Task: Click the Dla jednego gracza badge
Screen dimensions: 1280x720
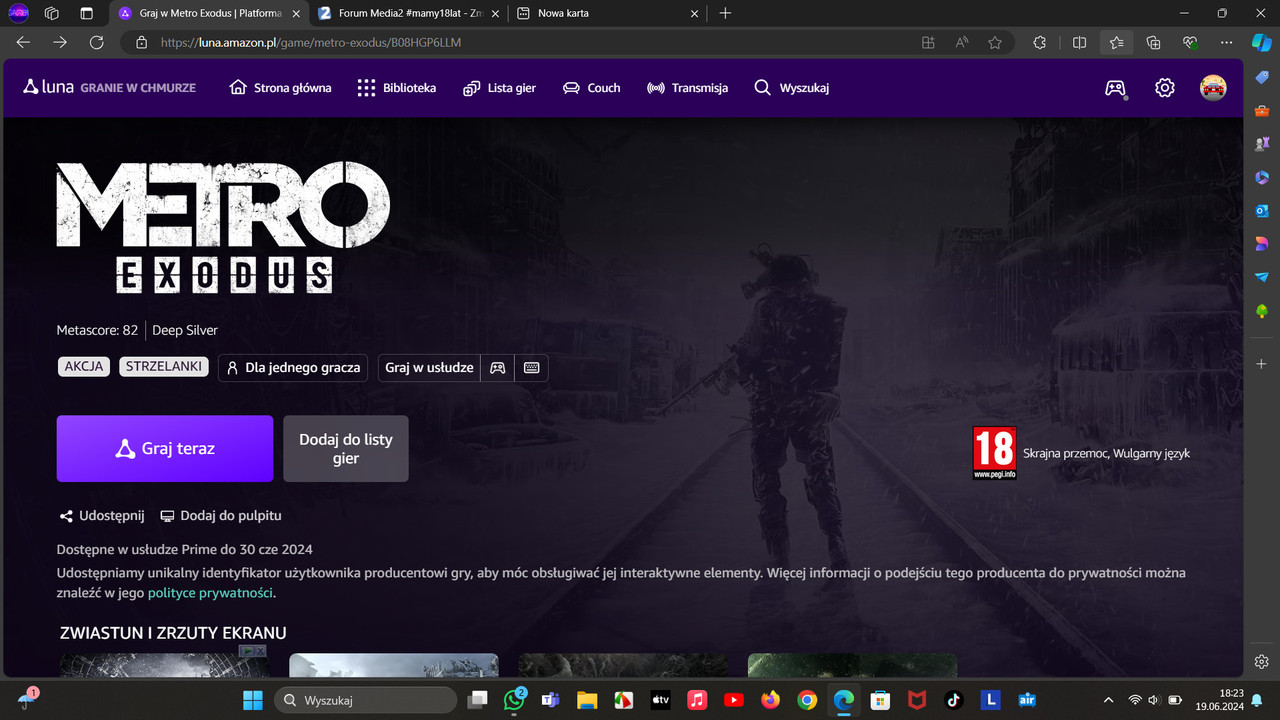Action: click(293, 368)
